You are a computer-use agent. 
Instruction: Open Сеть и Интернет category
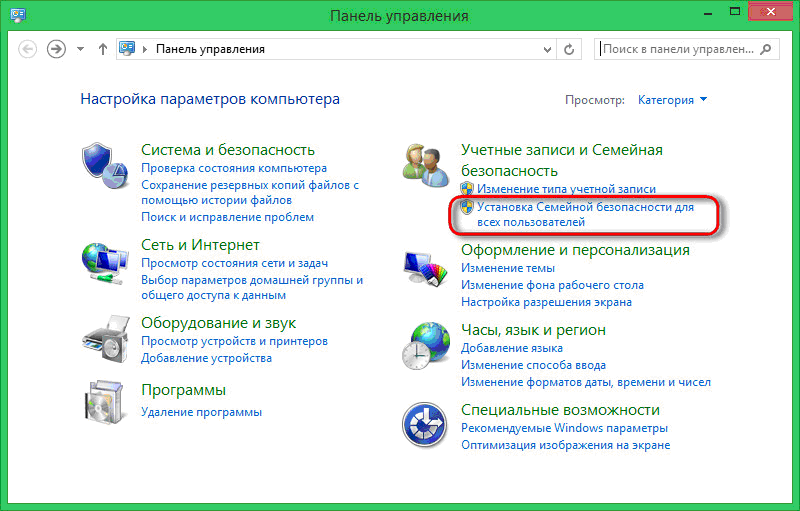click(200, 245)
